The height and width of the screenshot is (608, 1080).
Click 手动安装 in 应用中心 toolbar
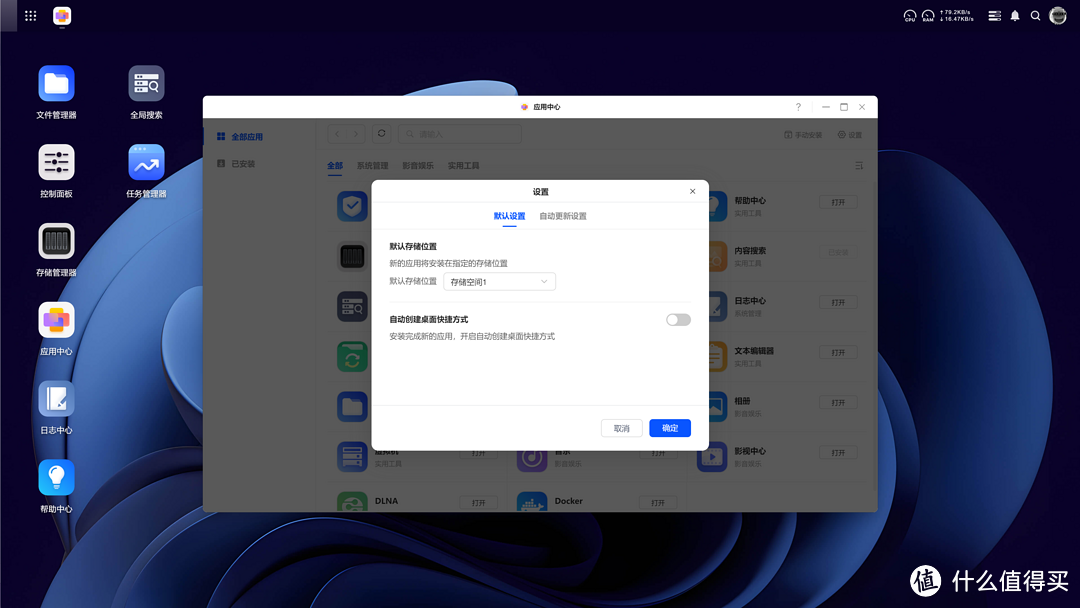tap(803, 135)
